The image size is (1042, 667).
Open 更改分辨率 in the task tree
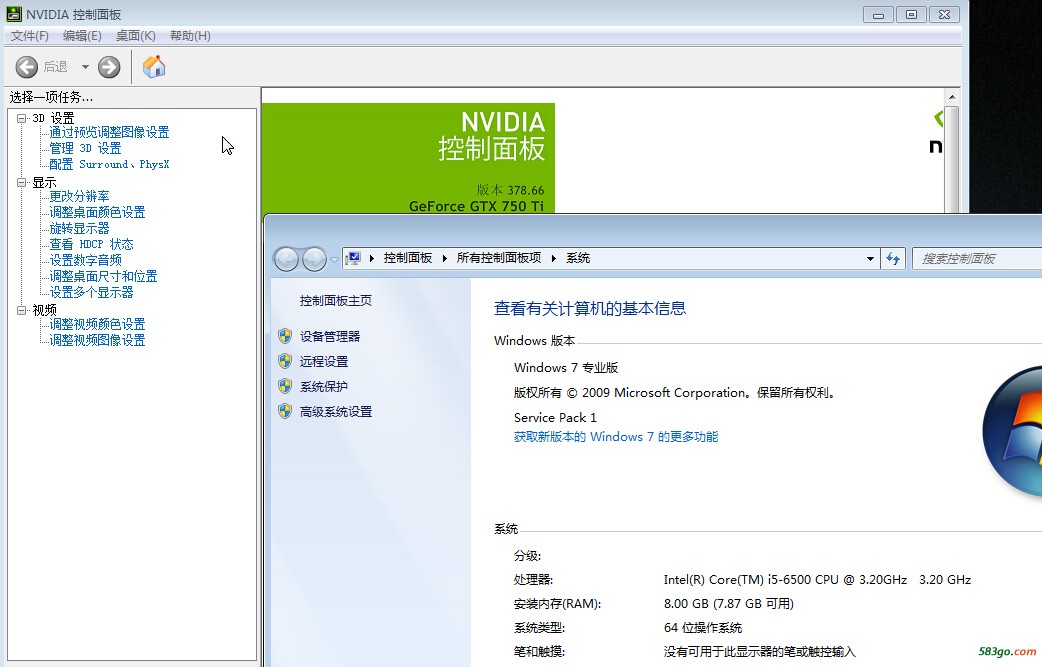[x=79, y=196]
